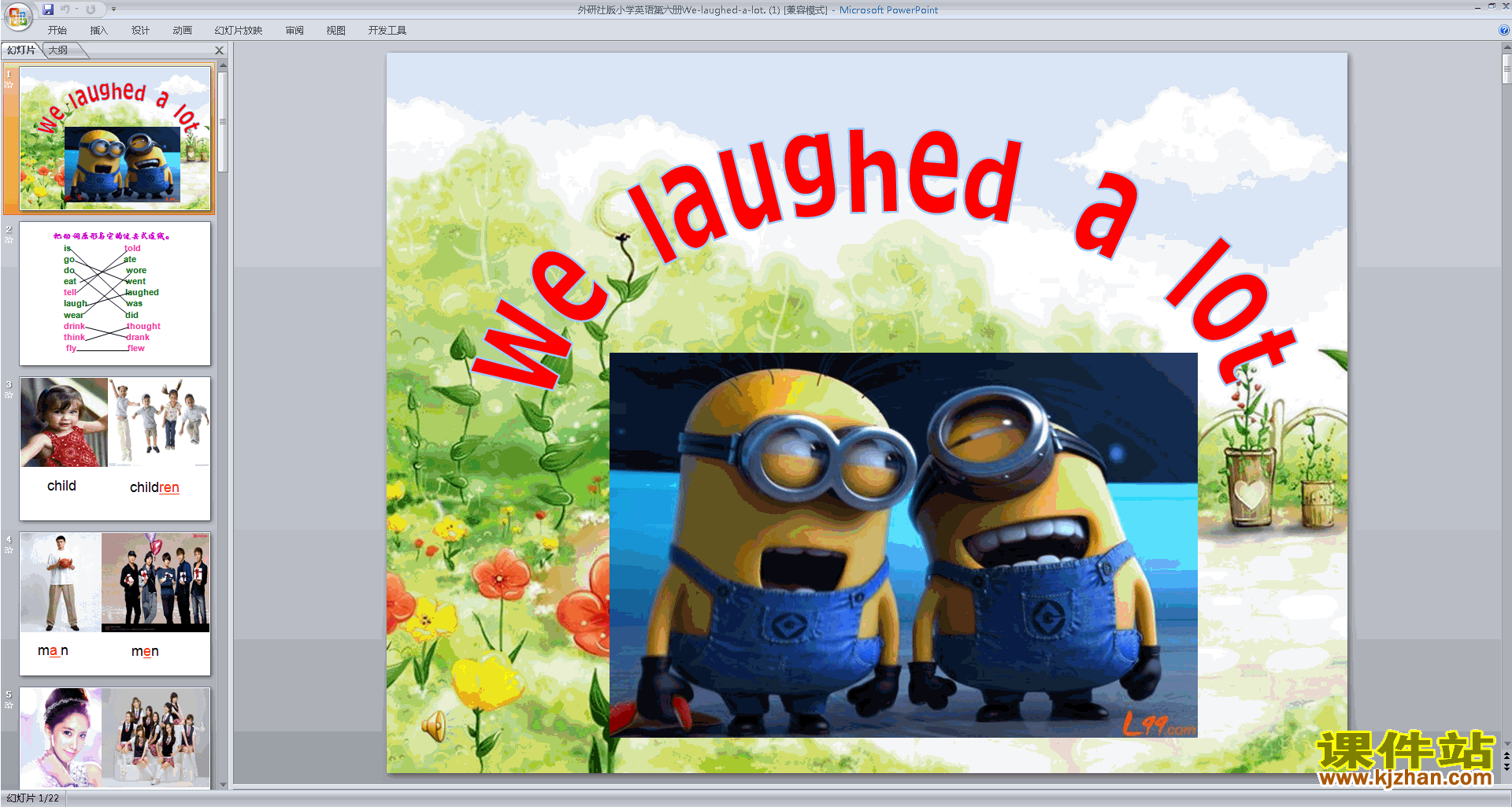Viewport: 1512px width, 807px height.
Task: Open the 开发工具 ribbon tab
Action: pyautogui.click(x=387, y=31)
